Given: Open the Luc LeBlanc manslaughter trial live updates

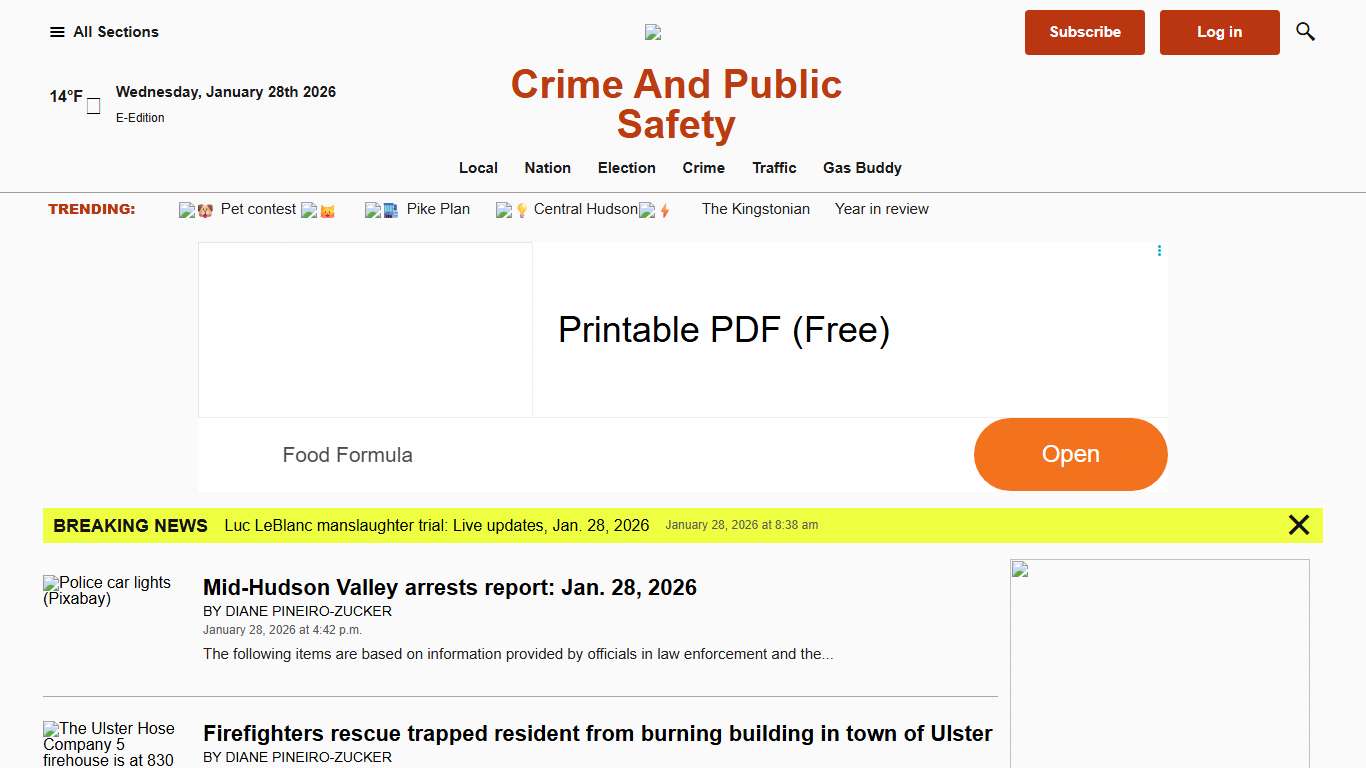Looking at the screenshot, I should (x=437, y=525).
